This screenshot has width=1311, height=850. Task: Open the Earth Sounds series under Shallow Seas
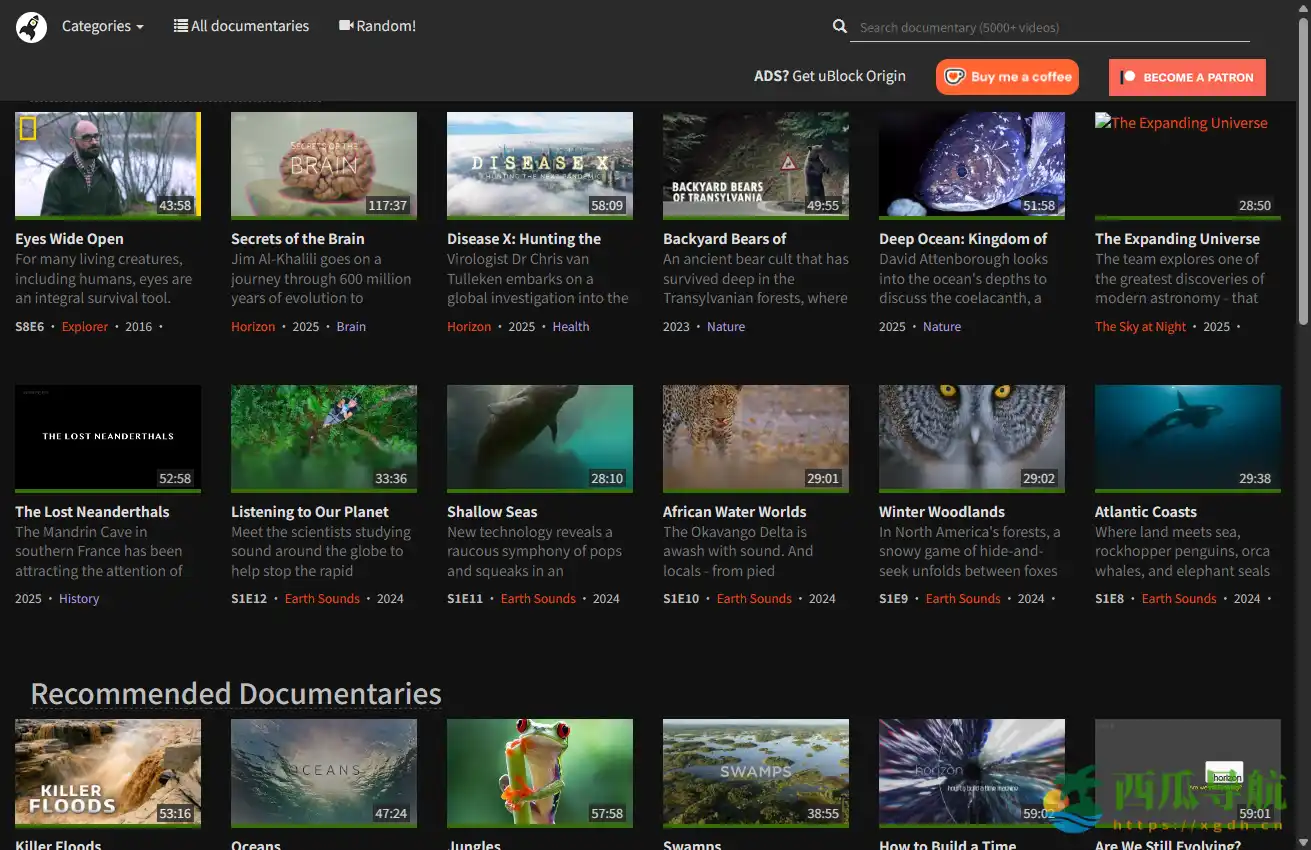(538, 599)
